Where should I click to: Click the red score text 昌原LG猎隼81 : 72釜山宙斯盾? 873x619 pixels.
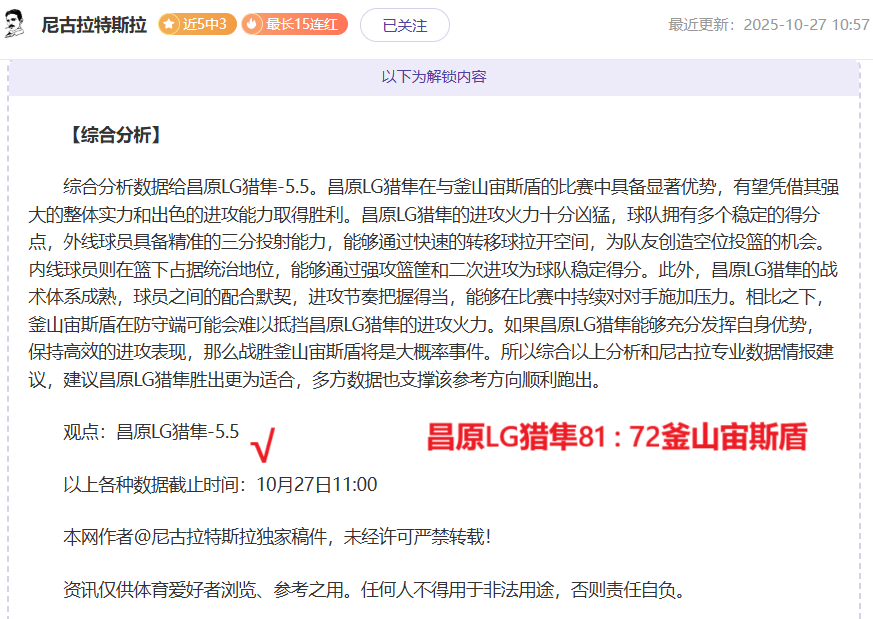click(x=616, y=437)
